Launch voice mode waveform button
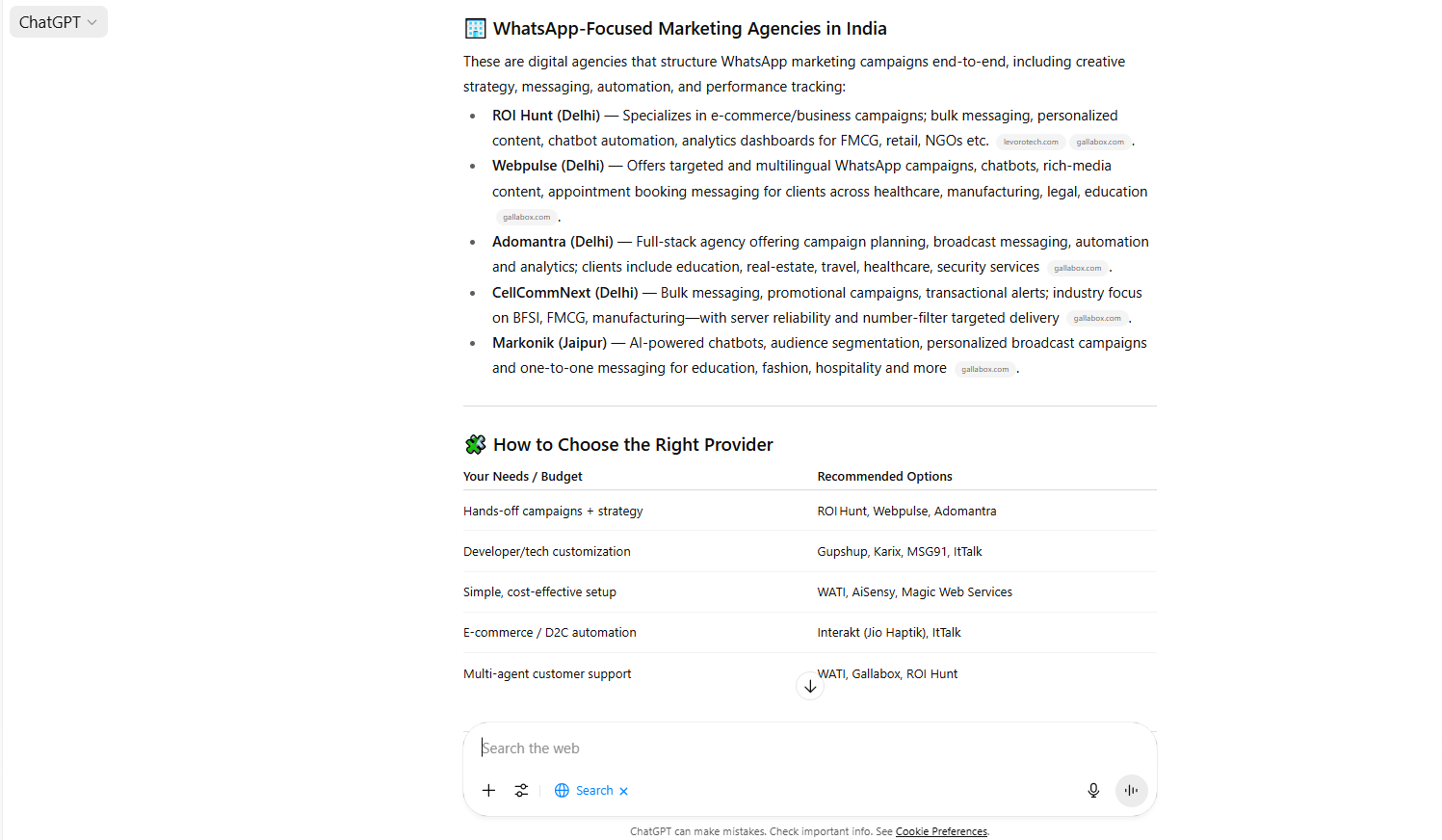Screen dimensions: 1442x840 coord(1132,790)
